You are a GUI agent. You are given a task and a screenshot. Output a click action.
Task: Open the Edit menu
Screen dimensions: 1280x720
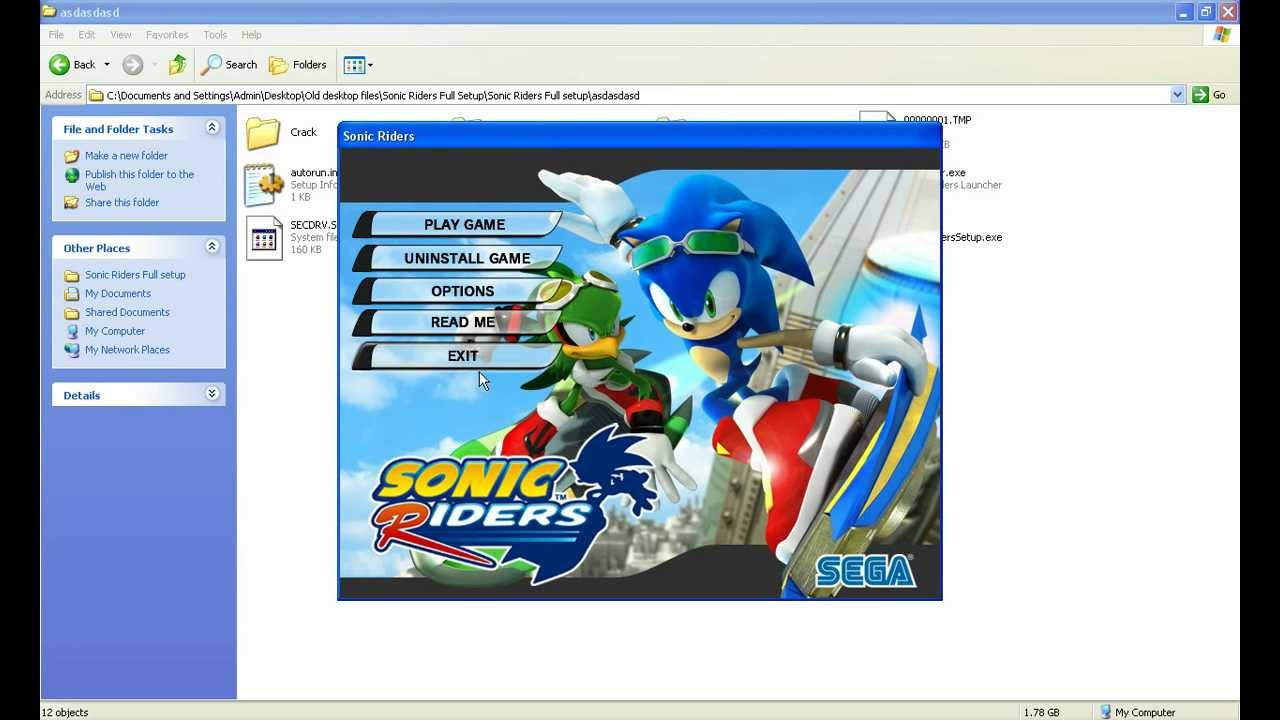click(x=87, y=35)
